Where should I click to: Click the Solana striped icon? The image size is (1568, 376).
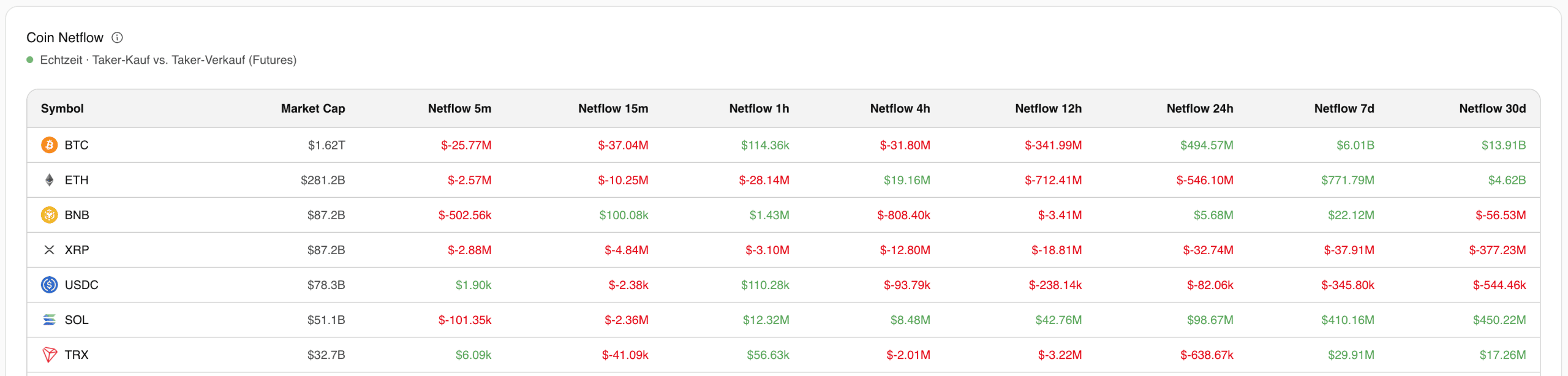pos(49,320)
